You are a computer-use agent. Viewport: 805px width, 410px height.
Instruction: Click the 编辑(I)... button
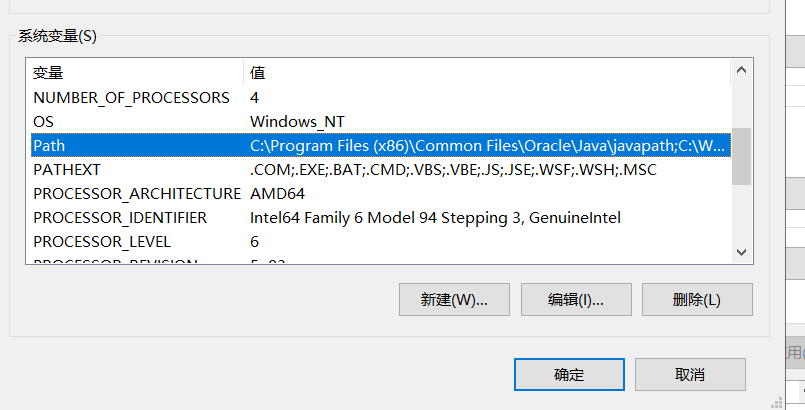point(576,300)
